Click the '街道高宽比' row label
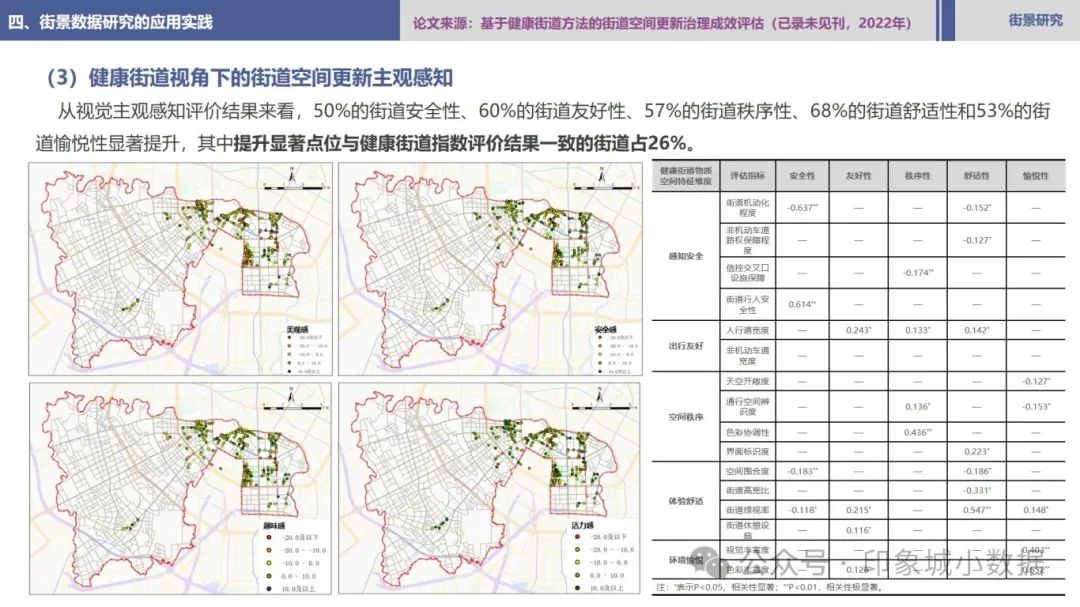1080x607 pixels. pos(747,490)
